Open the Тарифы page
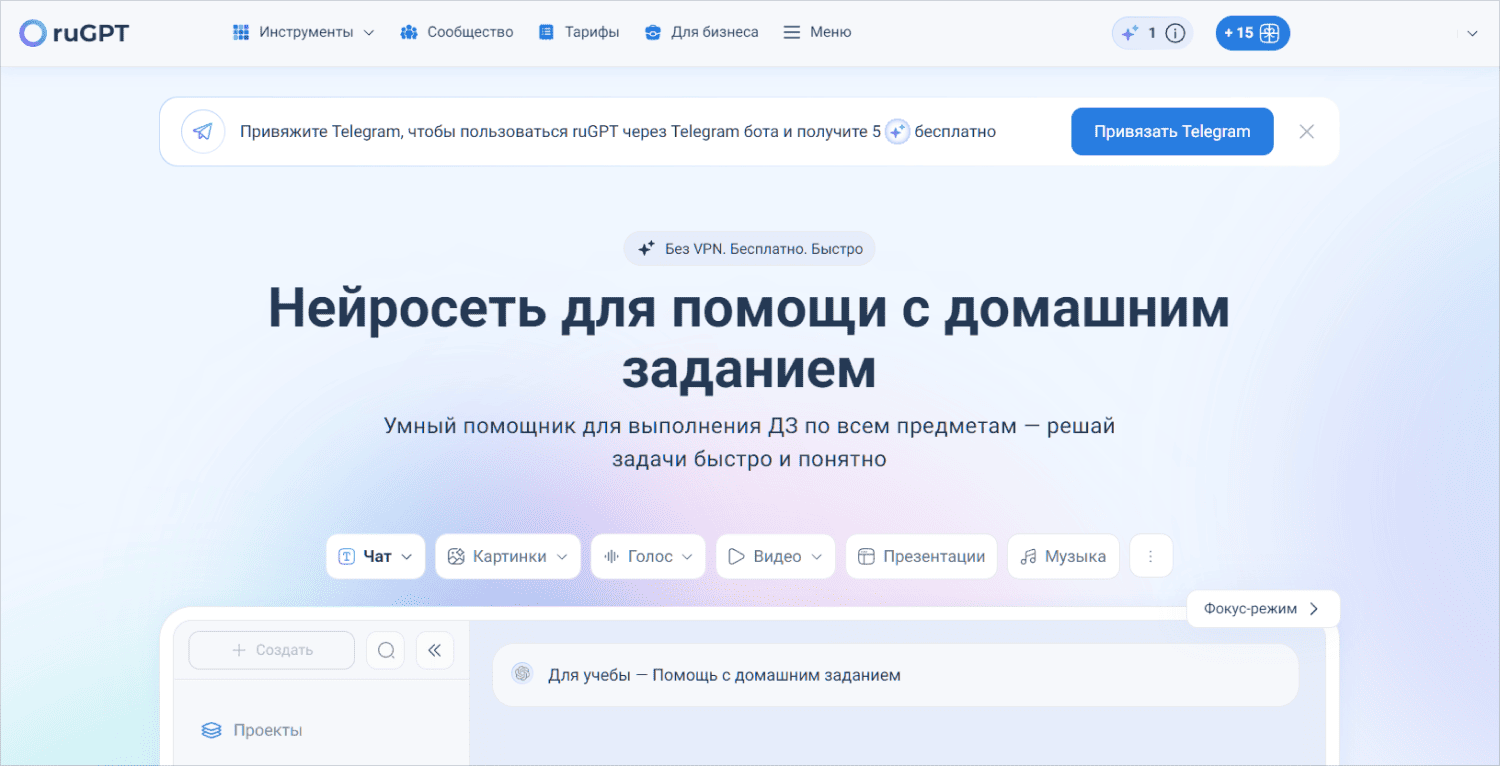Image resolution: width=1500 pixels, height=766 pixels. click(579, 32)
